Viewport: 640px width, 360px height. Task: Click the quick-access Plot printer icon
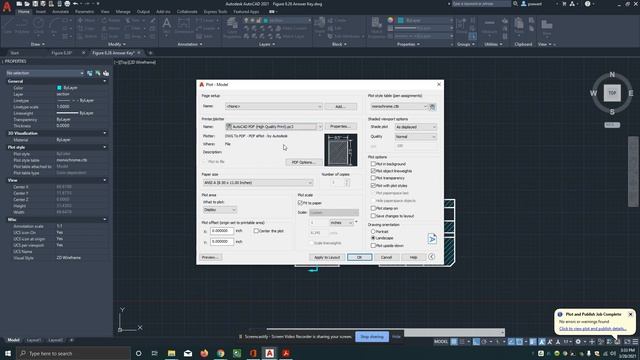tap(67, 4)
